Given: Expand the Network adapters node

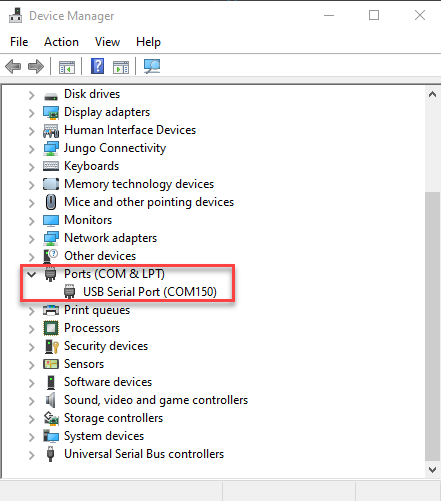Looking at the screenshot, I should coord(32,239).
